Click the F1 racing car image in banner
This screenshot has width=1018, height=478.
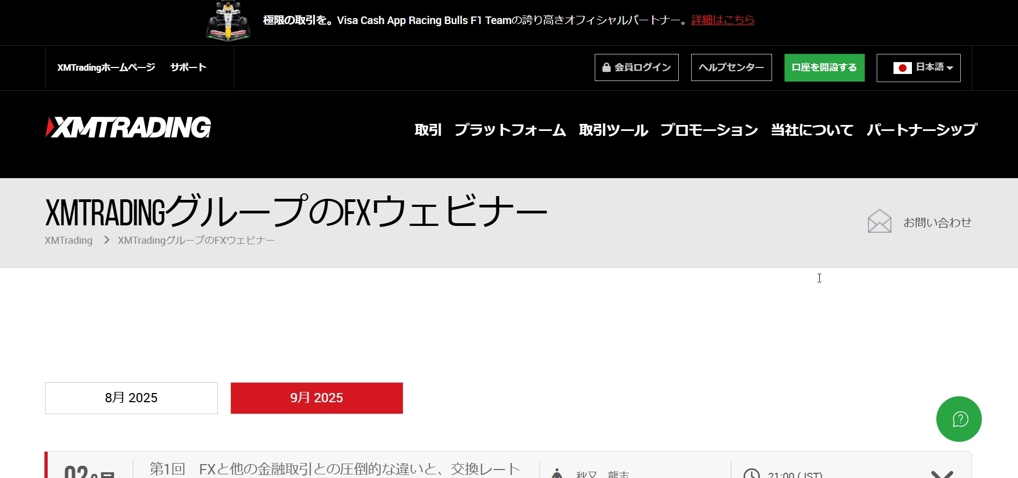pos(229,21)
